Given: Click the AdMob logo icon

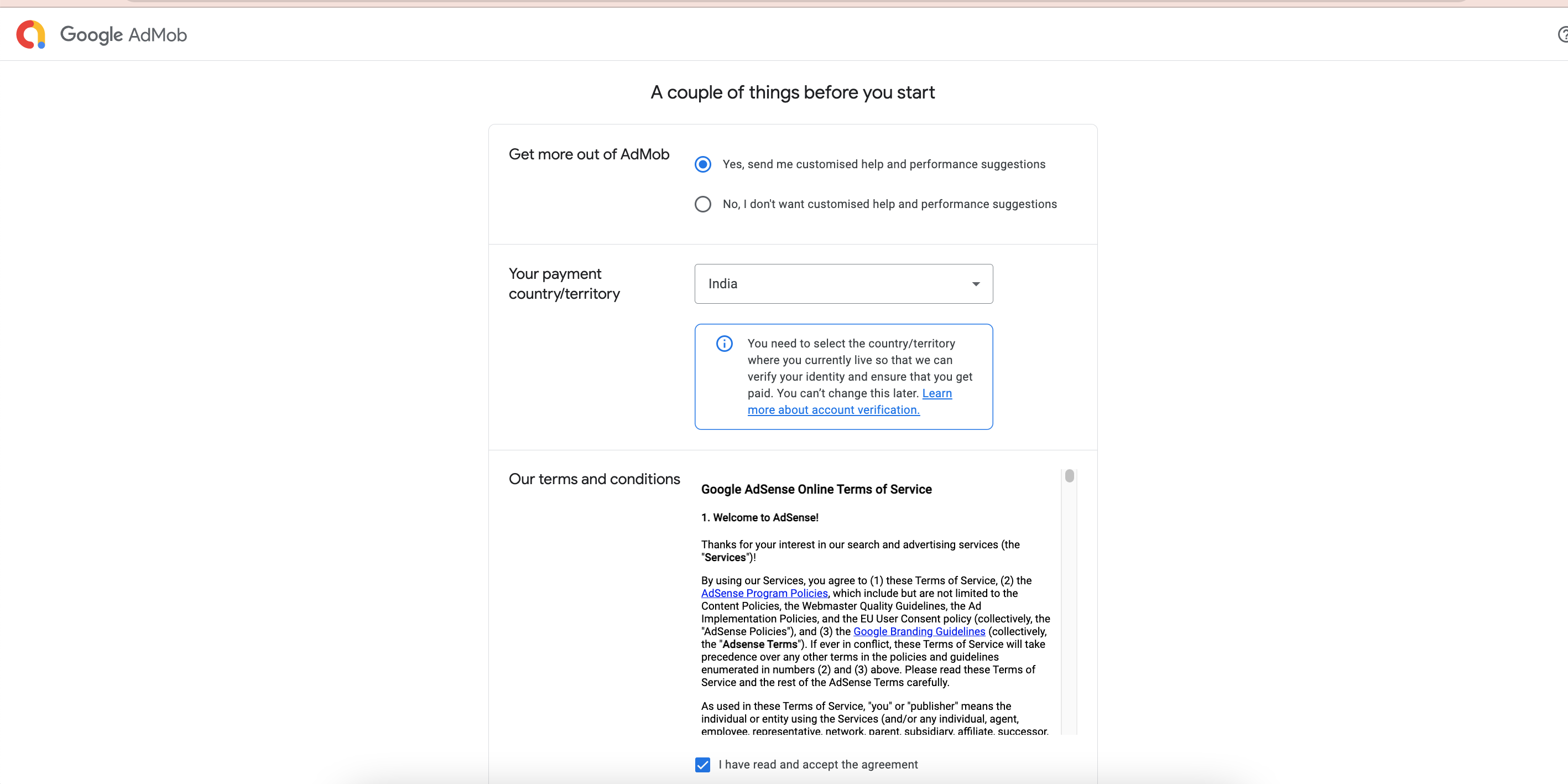Looking at the screenshot, I should 30,34.
